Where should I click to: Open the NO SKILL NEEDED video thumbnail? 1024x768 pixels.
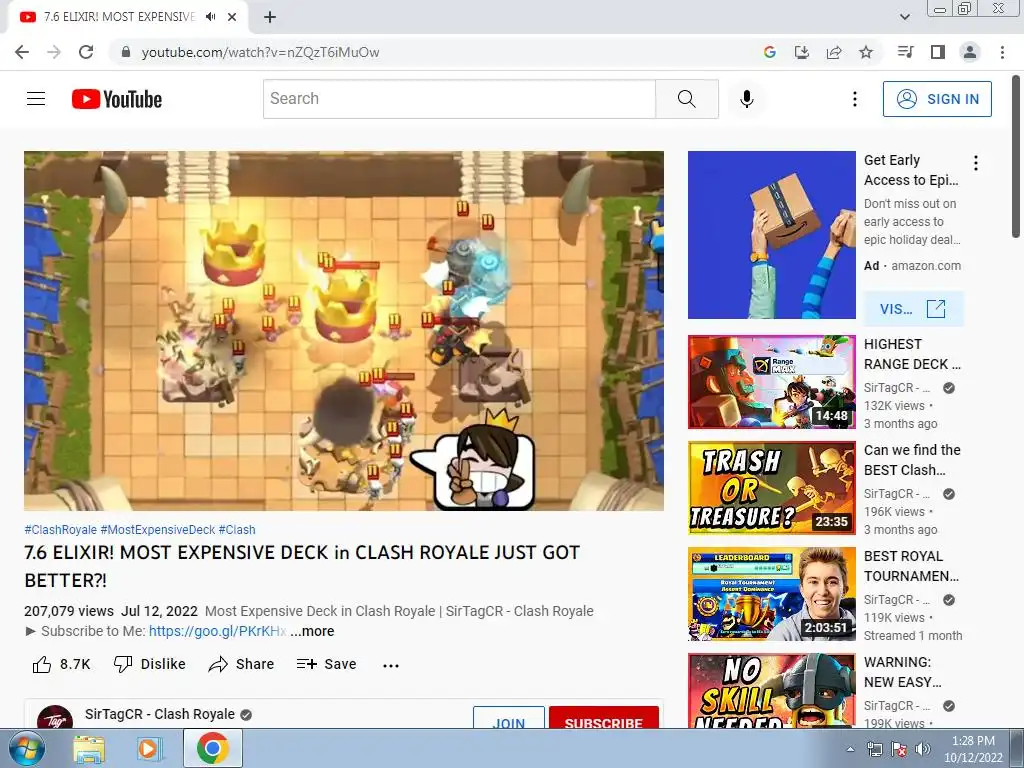771,691
